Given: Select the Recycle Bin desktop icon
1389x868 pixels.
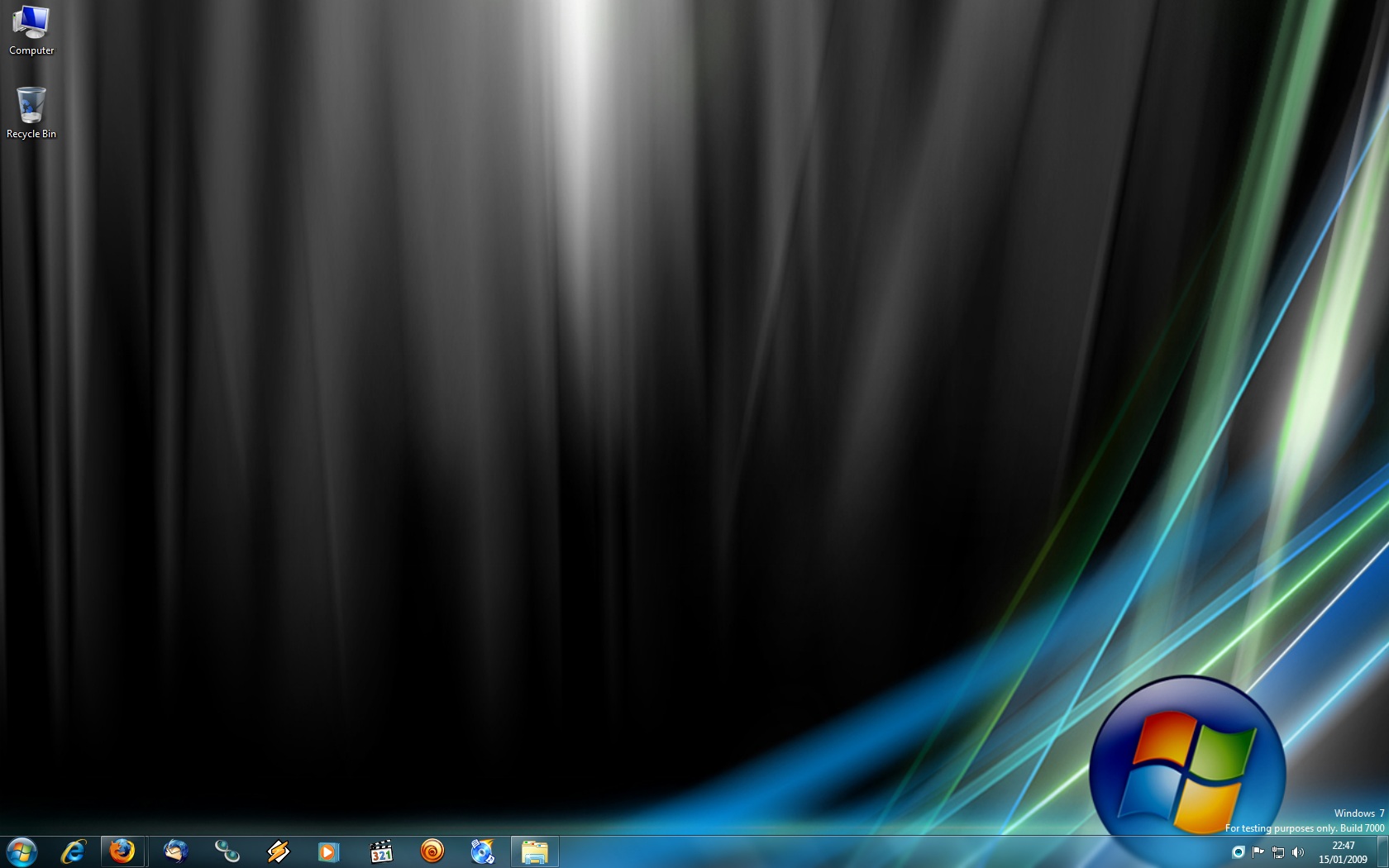Looking at the screenshot, I should click(x=31, y=112).
